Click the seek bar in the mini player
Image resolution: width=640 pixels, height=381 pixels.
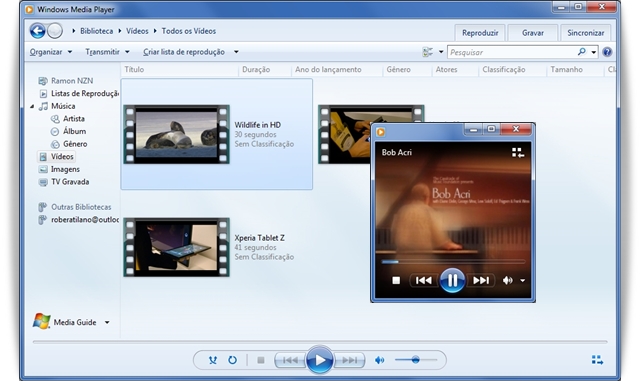coord(453,262)
